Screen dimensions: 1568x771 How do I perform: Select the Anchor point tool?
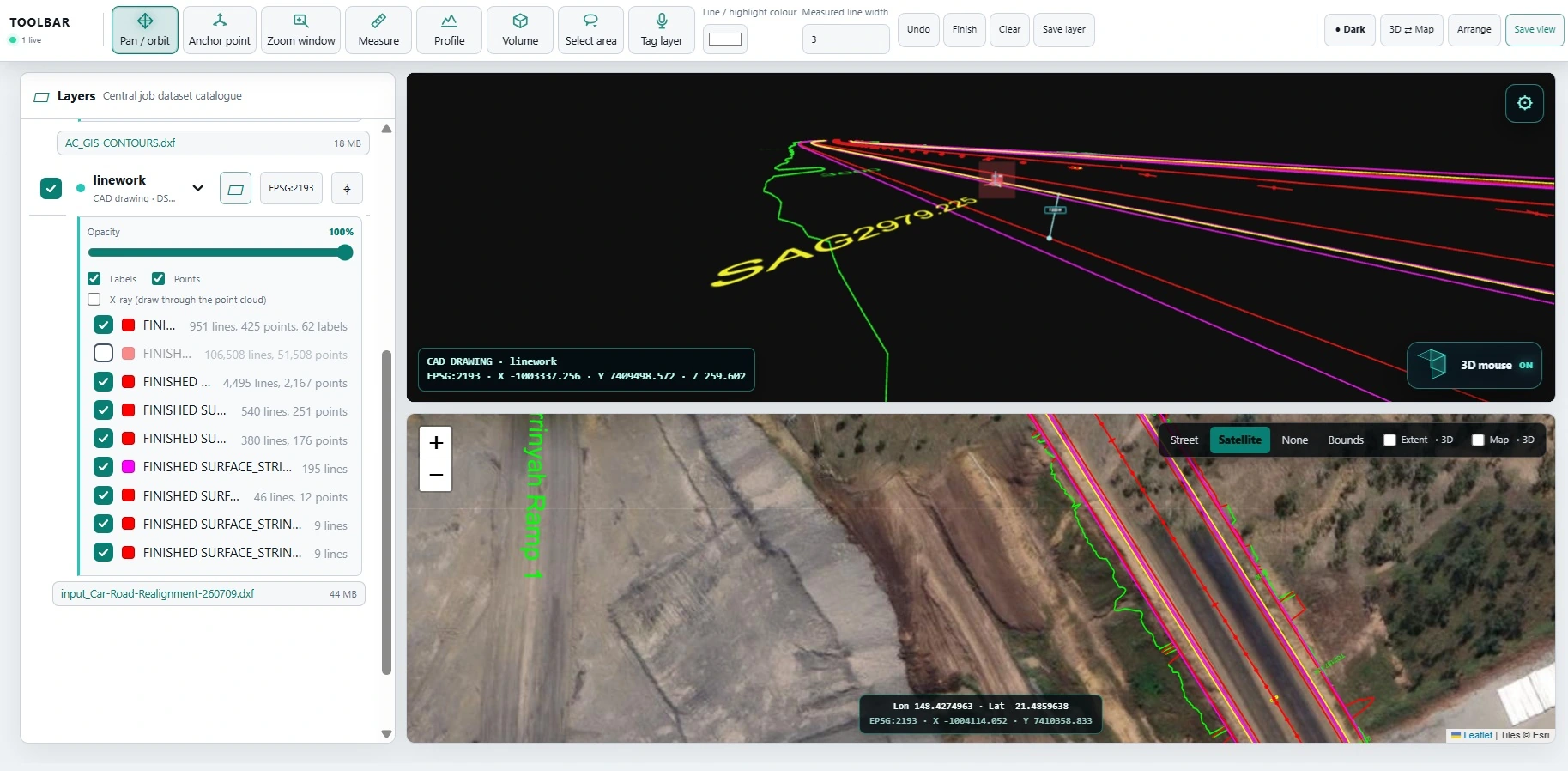tap(220, 30)
